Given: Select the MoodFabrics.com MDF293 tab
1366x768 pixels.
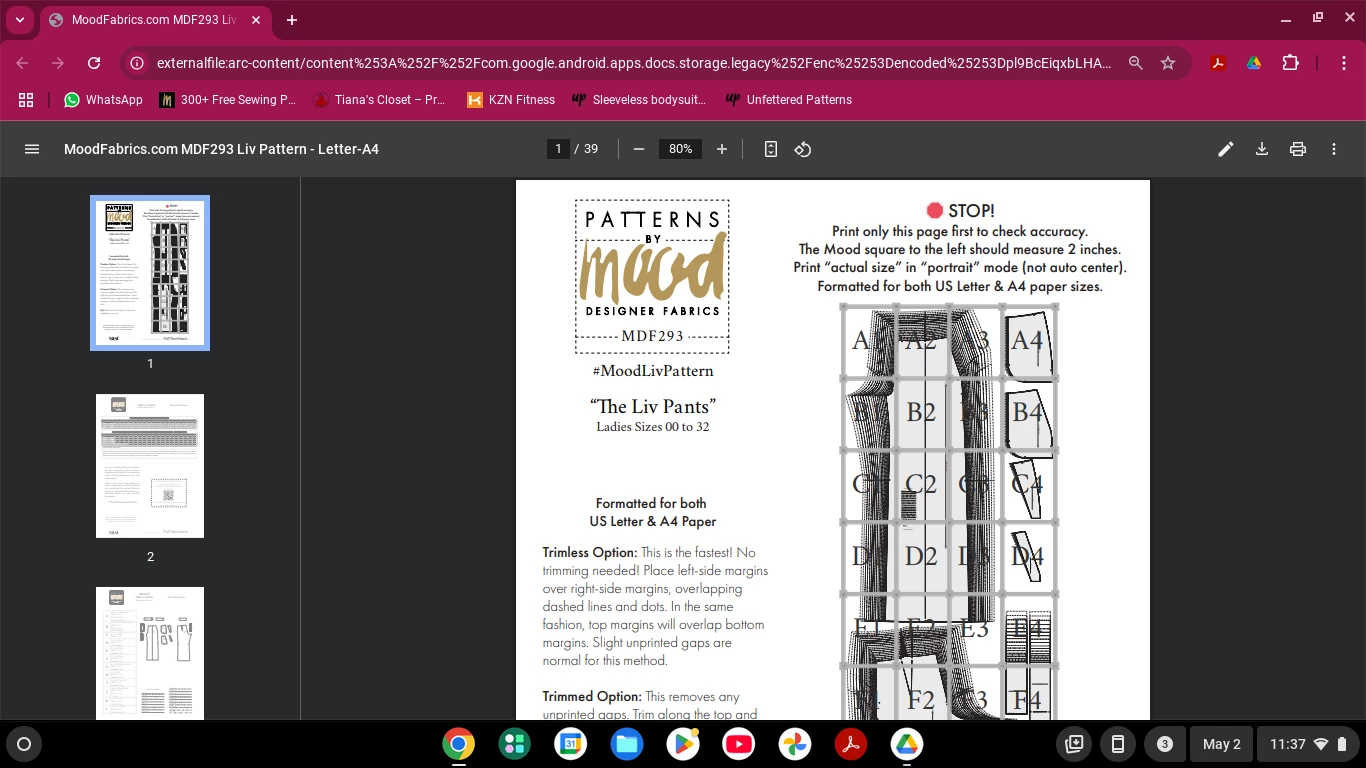Looking at the screenshot, I should coord(158,20).
